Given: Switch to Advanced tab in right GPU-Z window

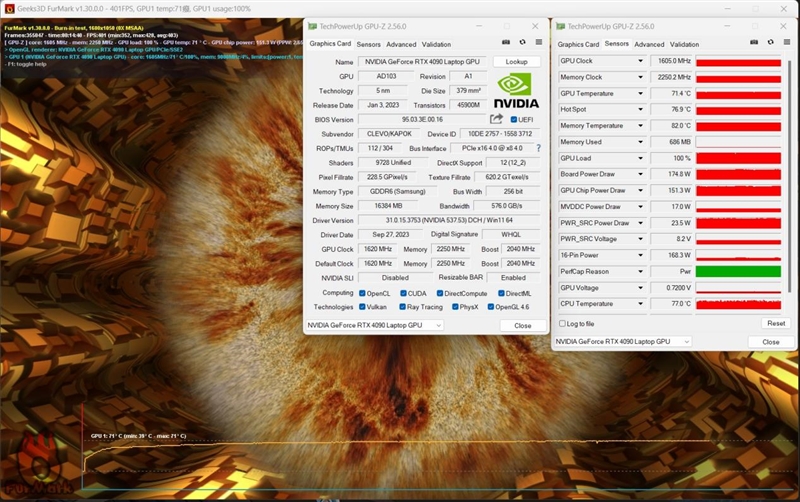Looking at the screenshot, I should coord(649,44).
